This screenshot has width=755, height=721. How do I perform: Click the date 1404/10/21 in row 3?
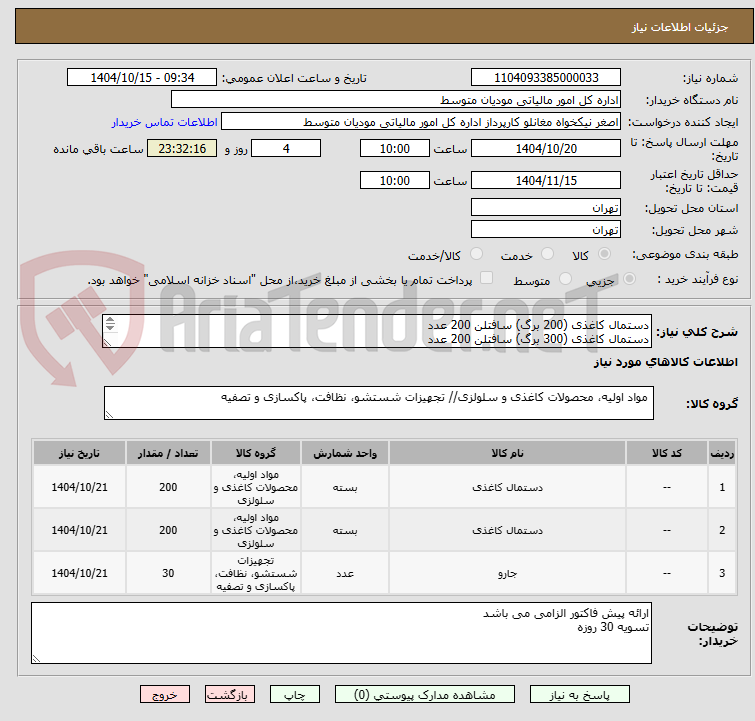click(x=79, y=573)
